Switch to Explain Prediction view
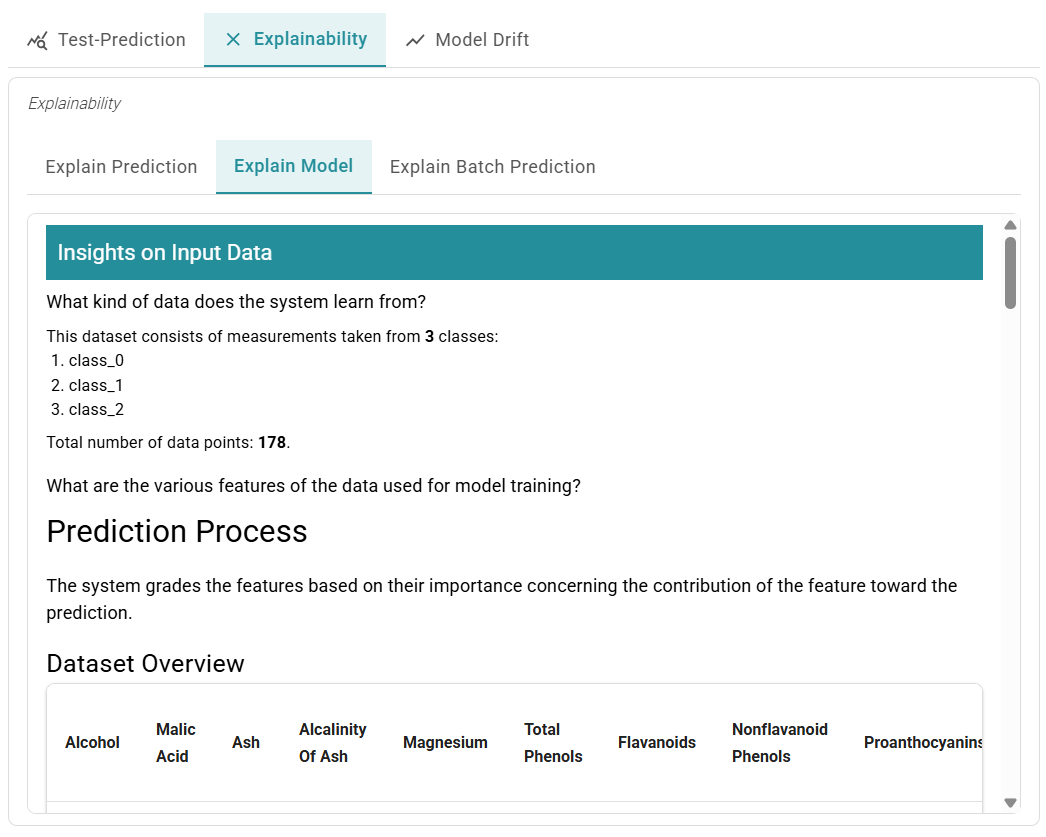1046x837 pixels. (120, 166)
